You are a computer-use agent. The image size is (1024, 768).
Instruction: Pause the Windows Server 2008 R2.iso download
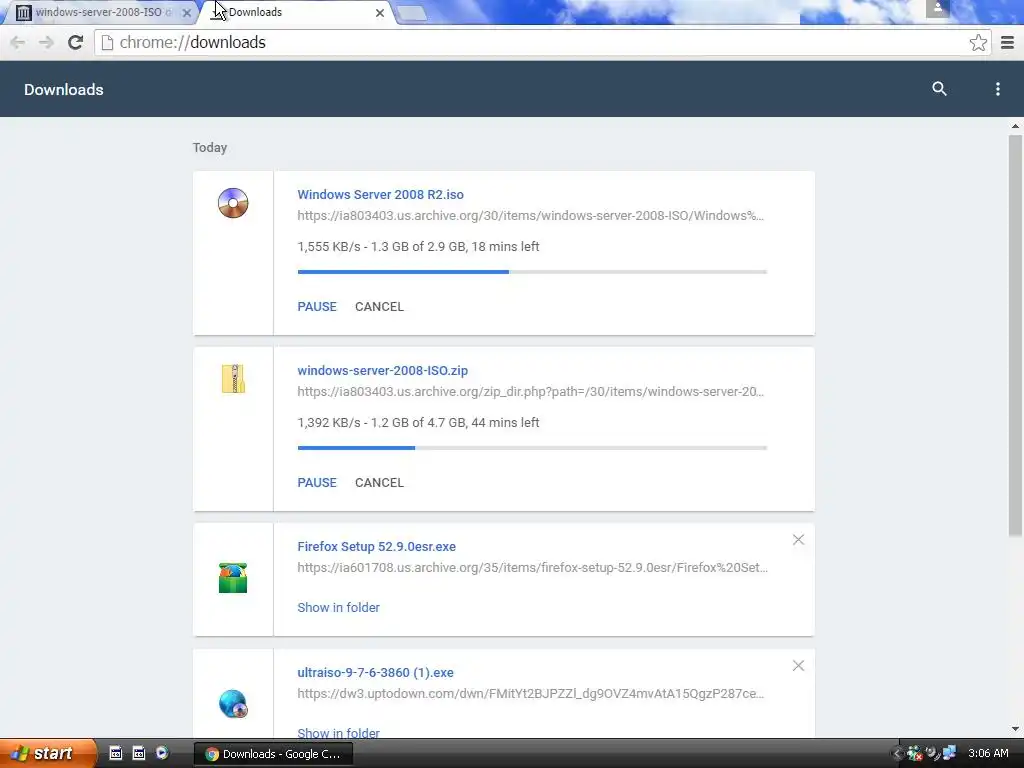point(317,306)
